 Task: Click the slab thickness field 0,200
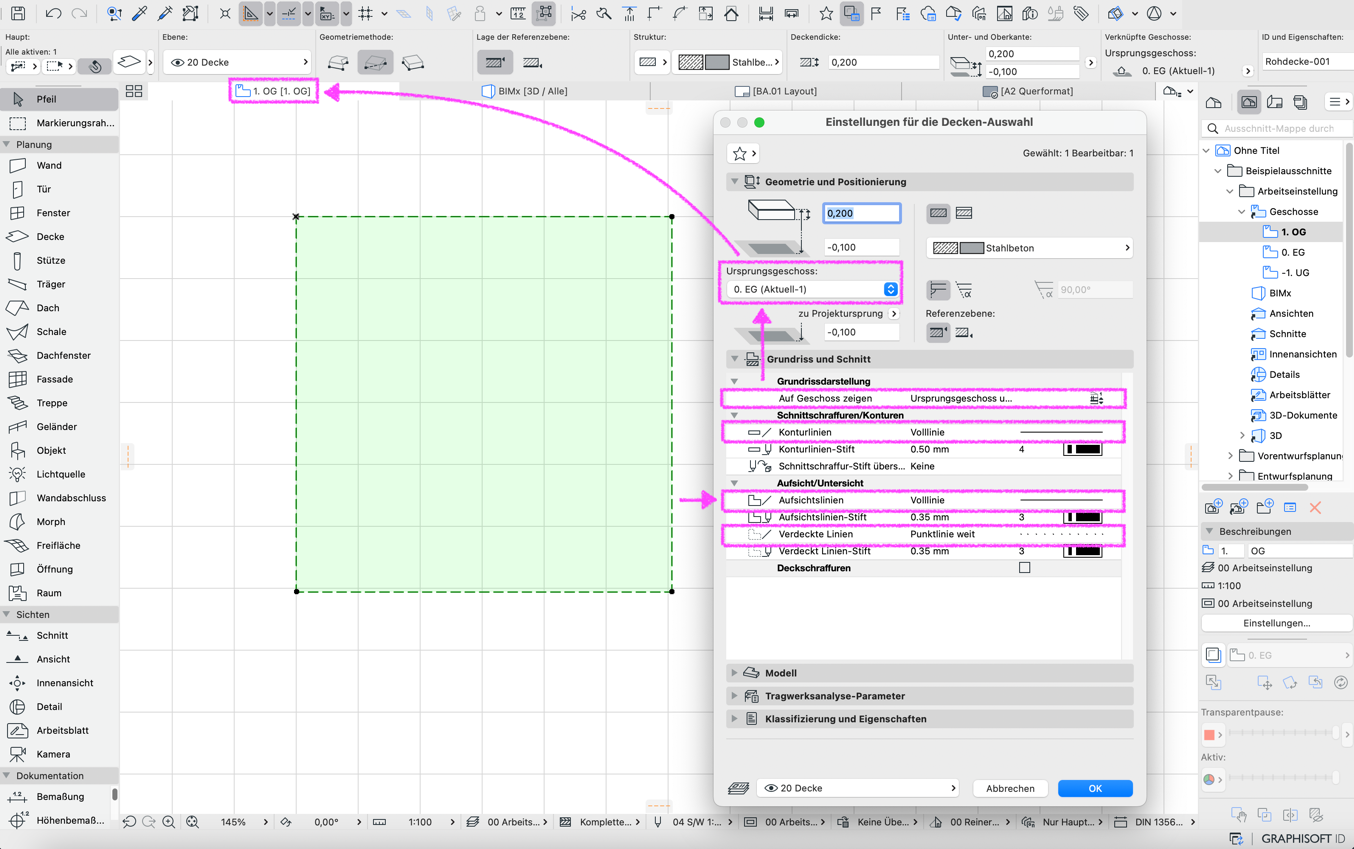click(861, 213)
